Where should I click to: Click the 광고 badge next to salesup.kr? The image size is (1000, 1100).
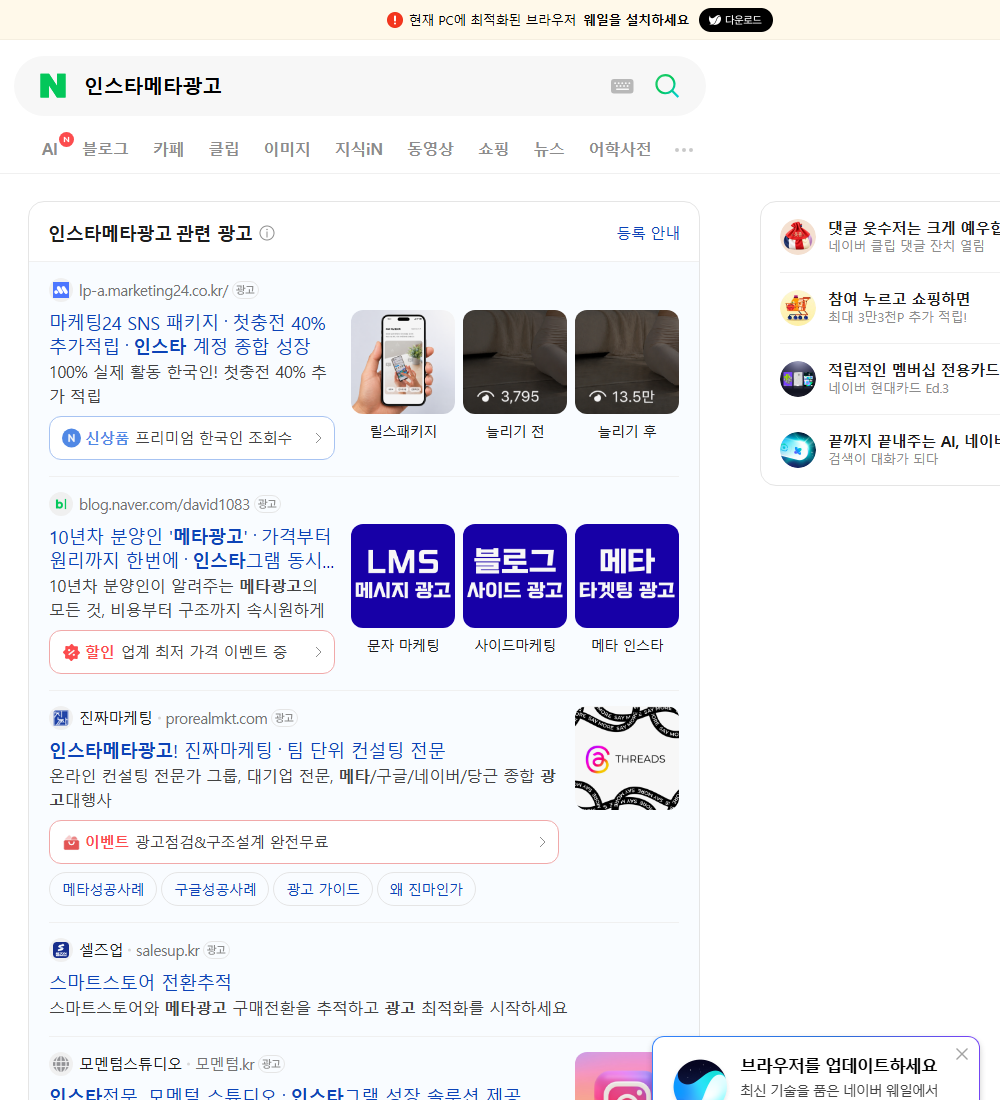pyautogui.click(x=216, y=950)
